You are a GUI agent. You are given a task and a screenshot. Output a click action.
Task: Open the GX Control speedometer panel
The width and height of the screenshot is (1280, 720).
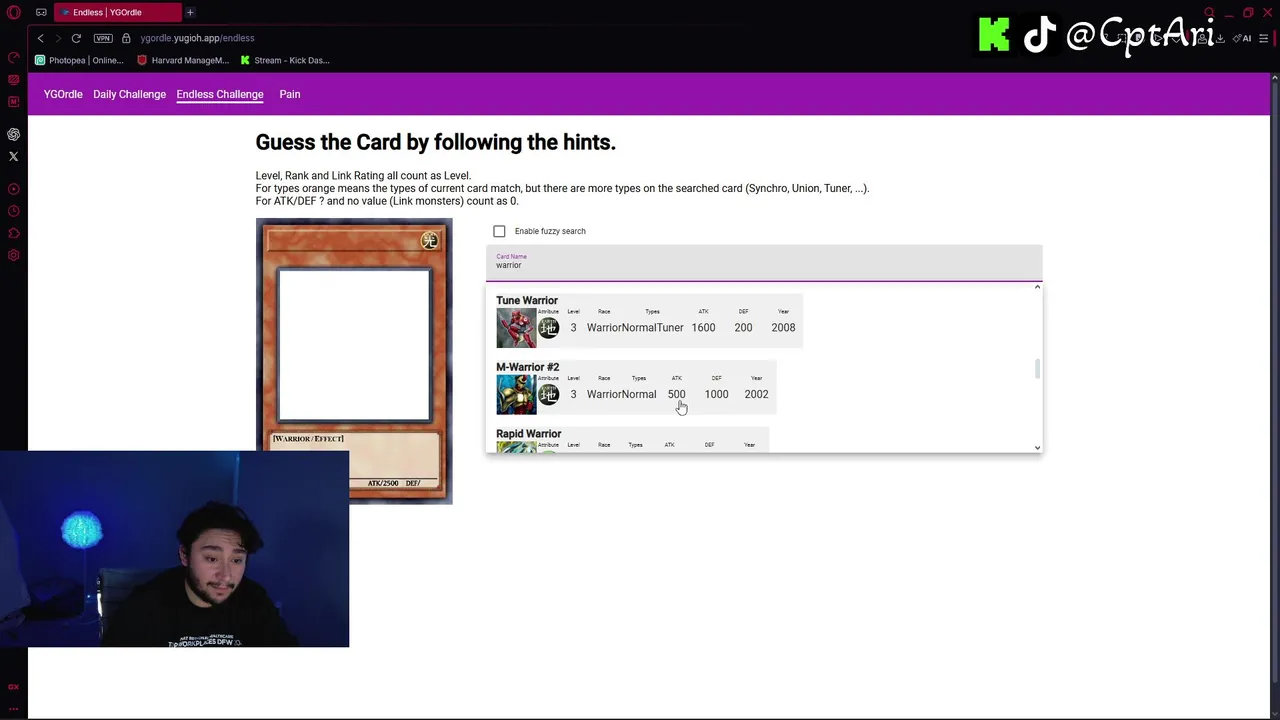pyautogui.click(x=14, y=57)
